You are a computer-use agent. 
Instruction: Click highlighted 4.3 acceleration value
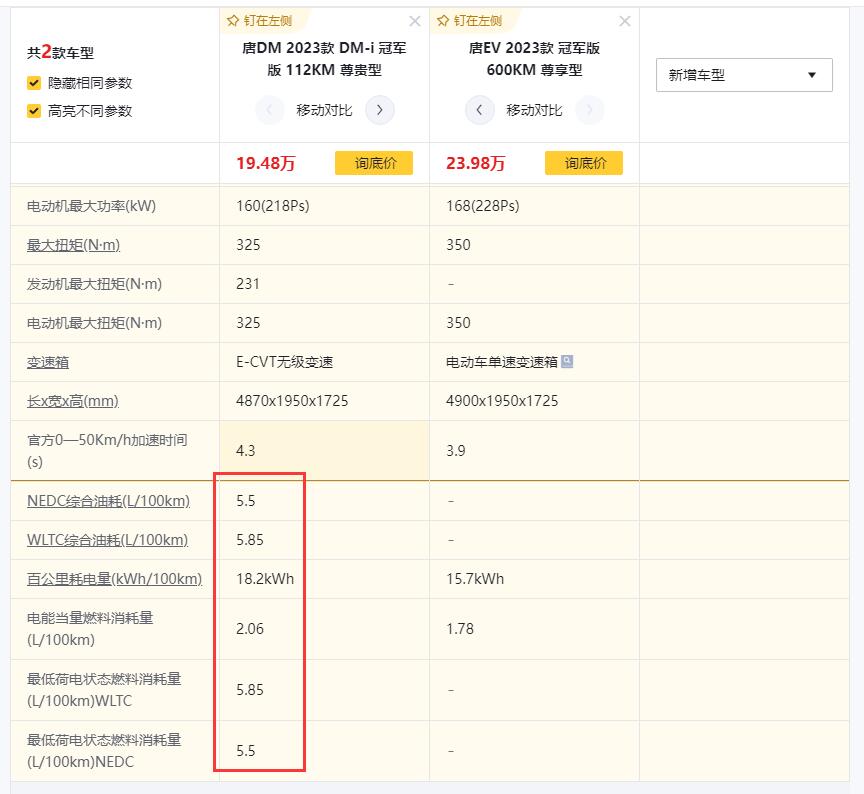(x=246, y=451)
